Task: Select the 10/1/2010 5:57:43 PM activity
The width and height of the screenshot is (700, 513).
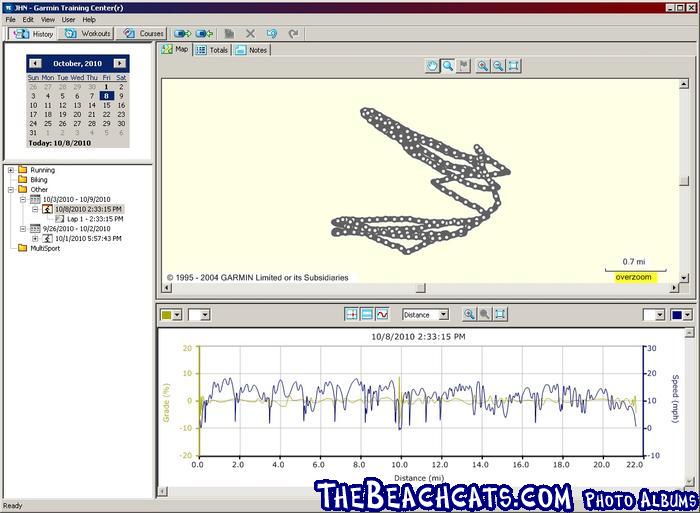Action: pos(88,239)
